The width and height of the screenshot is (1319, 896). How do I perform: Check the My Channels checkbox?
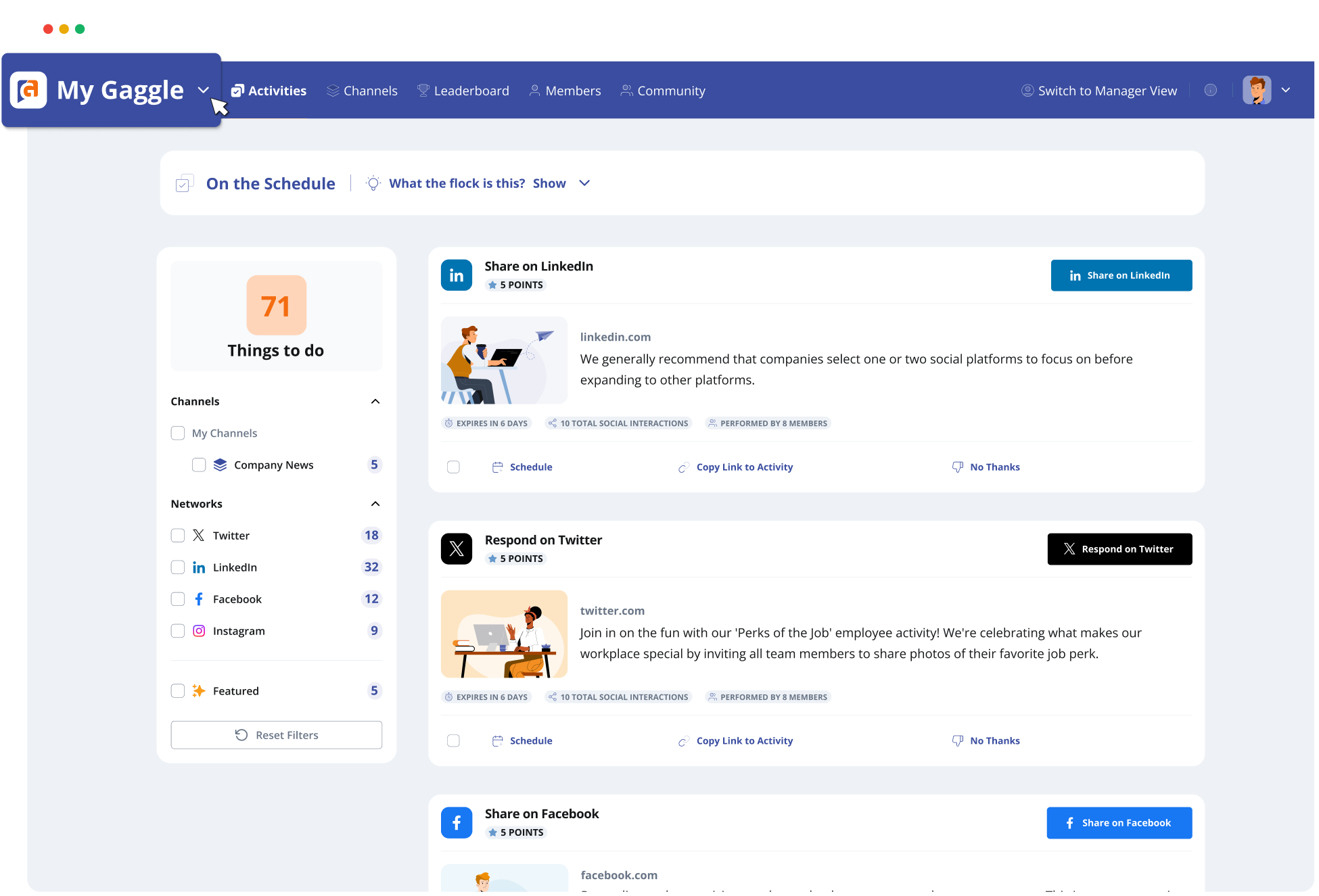click(x=178, y=433)
